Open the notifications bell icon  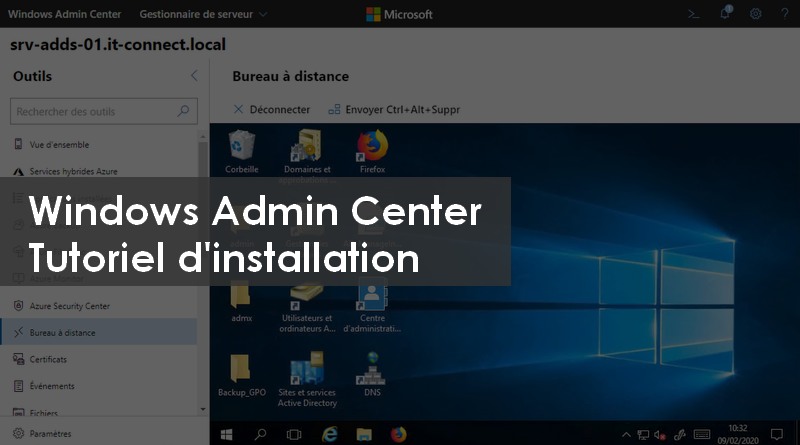725,14
